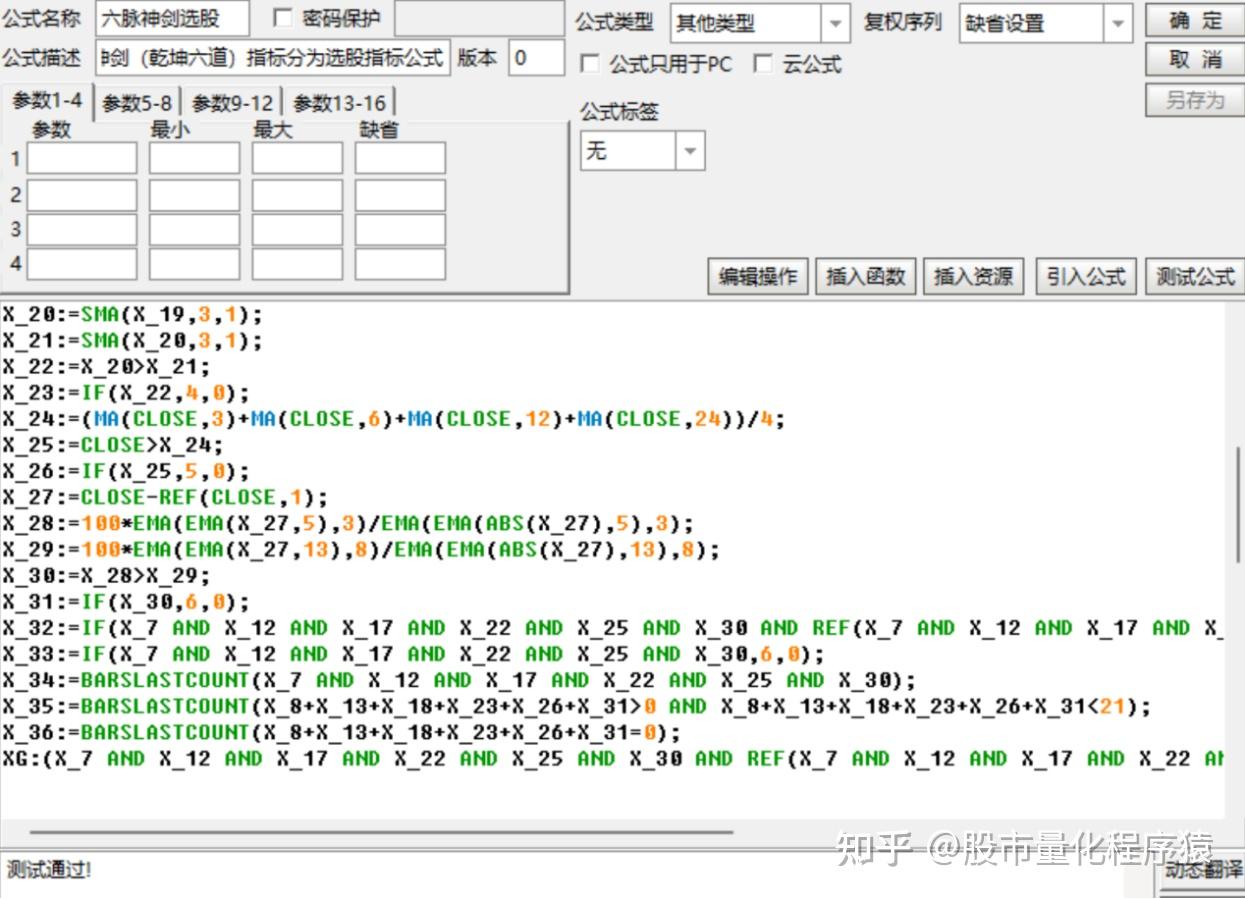Run the 测试公式 button
Screen dimensions: 1245x899
(1195, 276)
